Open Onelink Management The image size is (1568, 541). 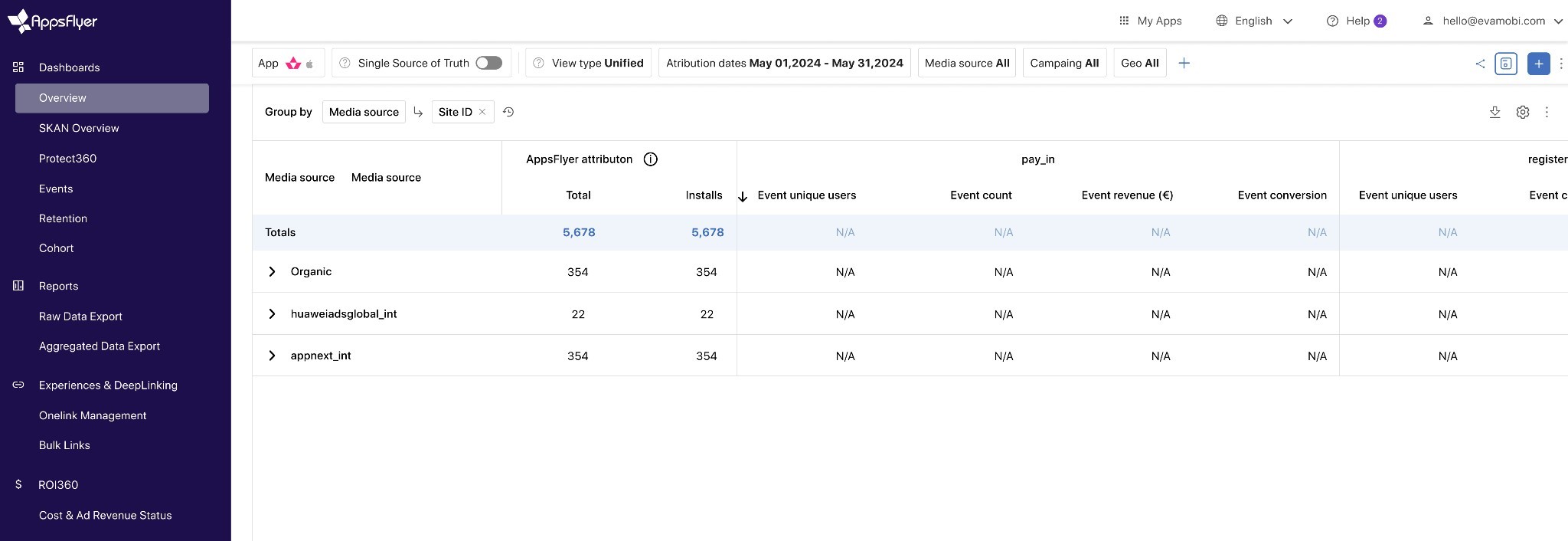click(x=93, y=415)
